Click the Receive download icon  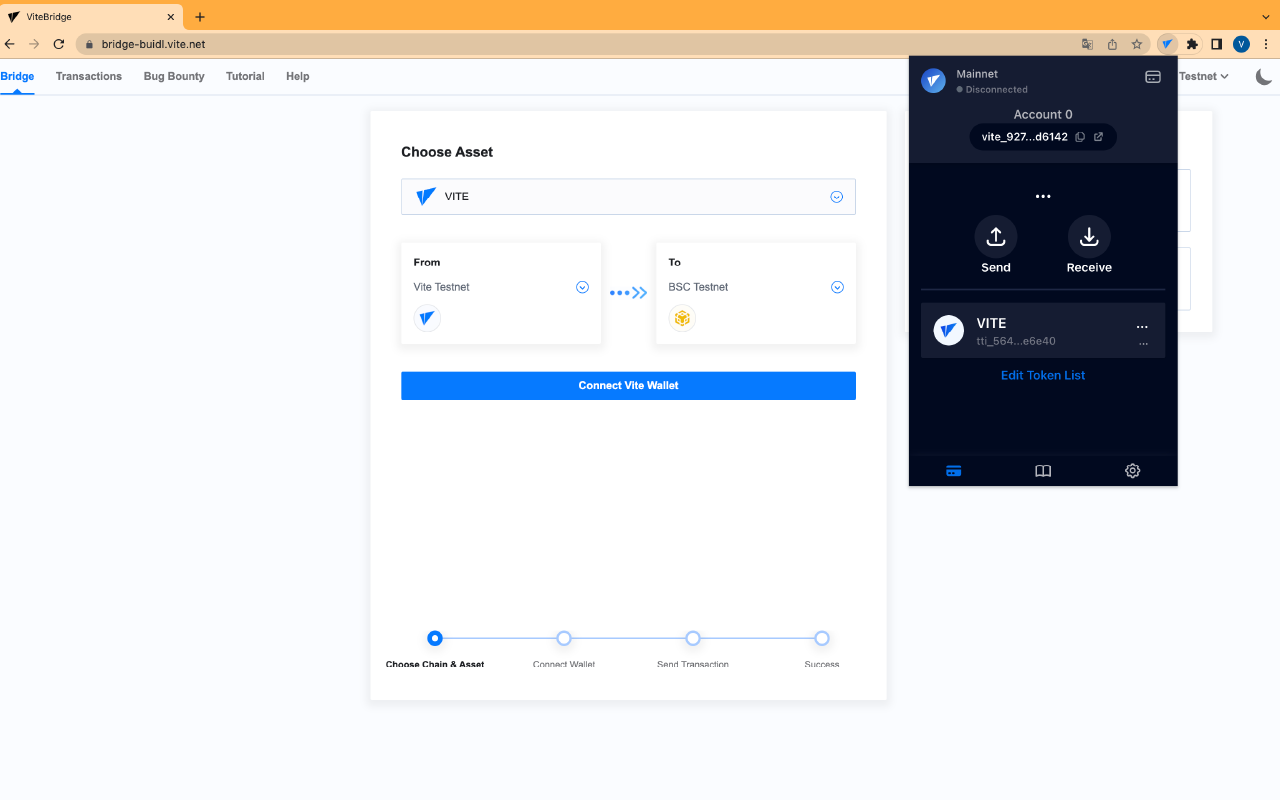pyautogui.click(x=1089, y=237)
